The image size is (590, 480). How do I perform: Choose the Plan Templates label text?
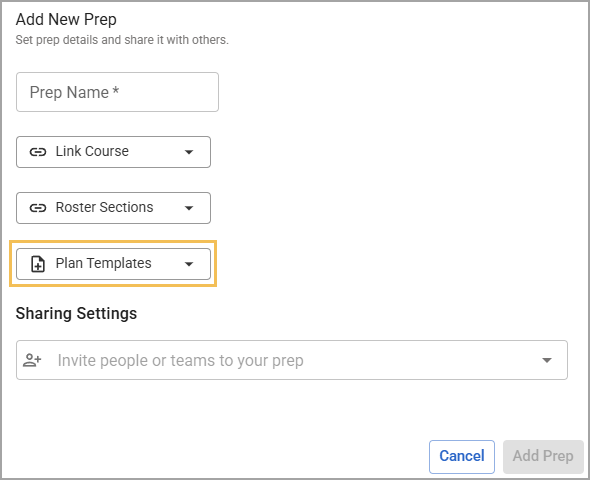(x=103, y=263)
